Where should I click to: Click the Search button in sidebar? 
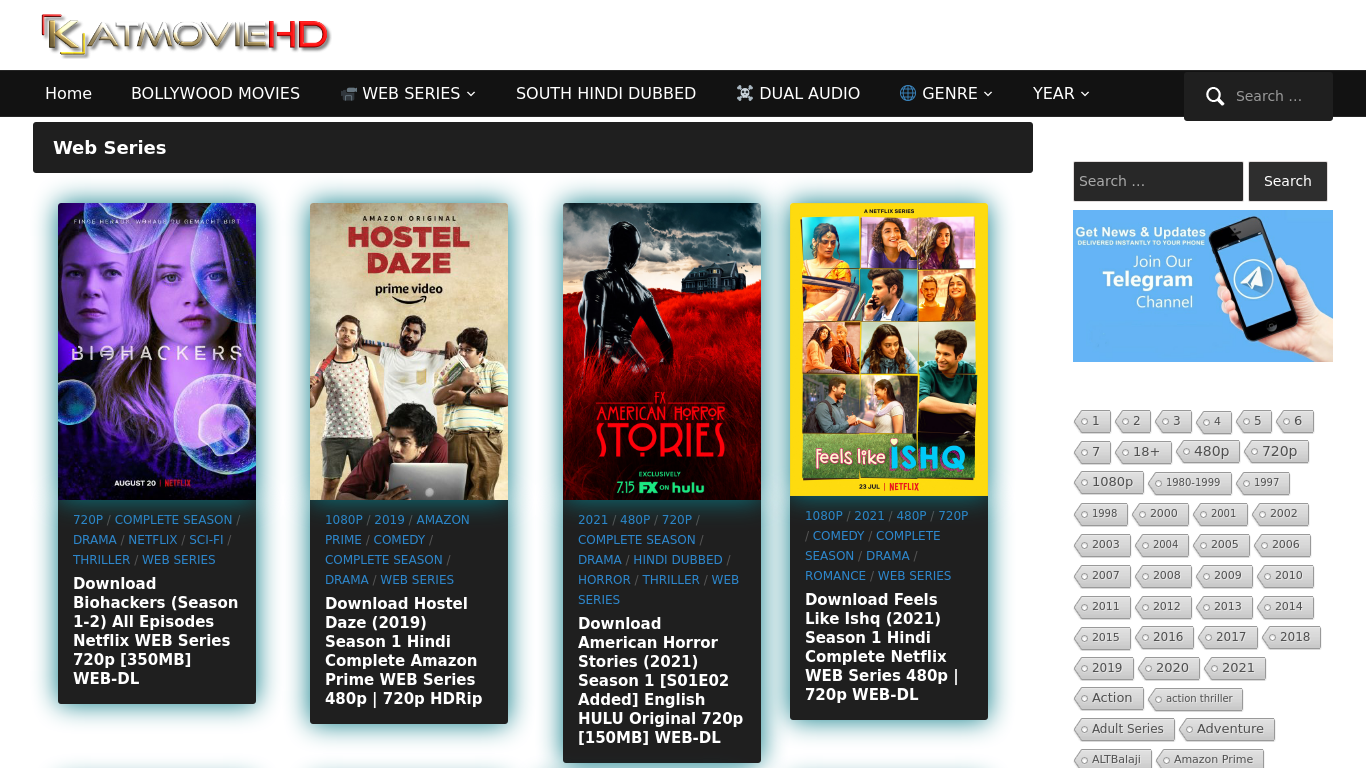tap(1287, 181)
